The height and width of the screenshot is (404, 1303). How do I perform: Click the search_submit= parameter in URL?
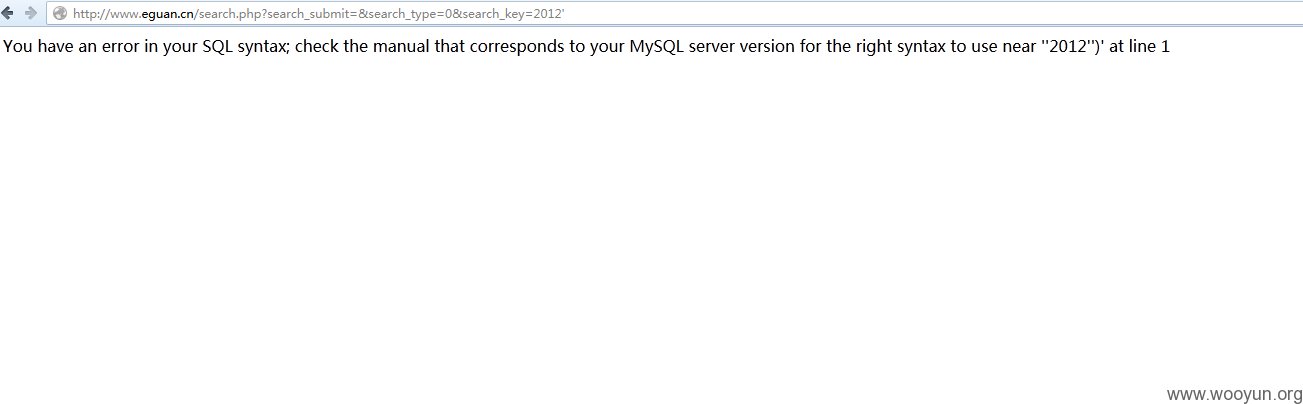[314, 14]
